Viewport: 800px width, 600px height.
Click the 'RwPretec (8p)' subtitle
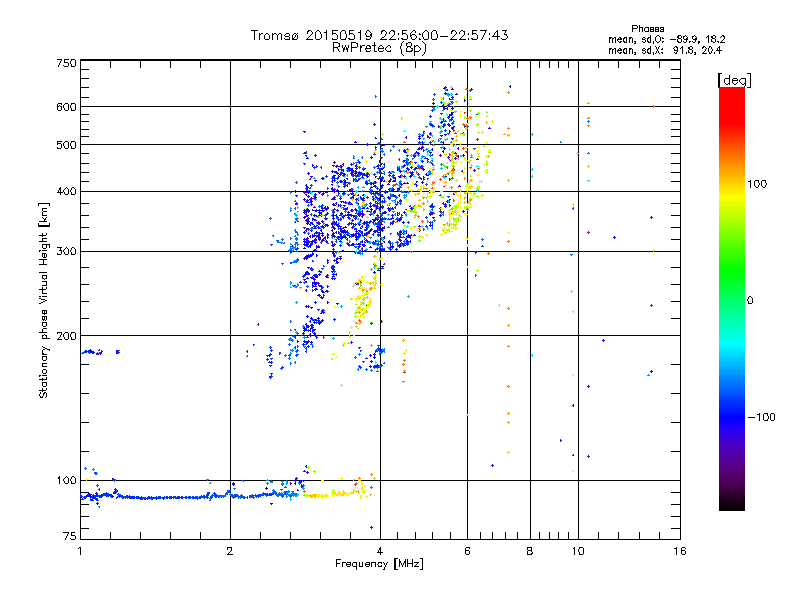click(379, 48)
